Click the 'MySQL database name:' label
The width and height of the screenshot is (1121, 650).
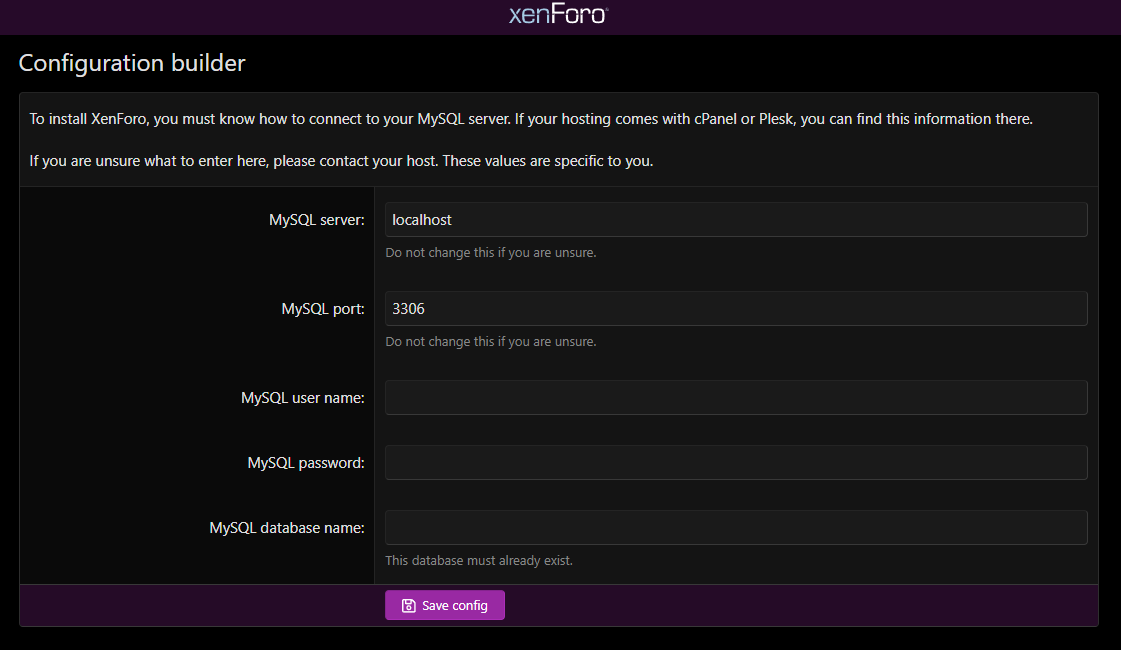pos(287,528)
